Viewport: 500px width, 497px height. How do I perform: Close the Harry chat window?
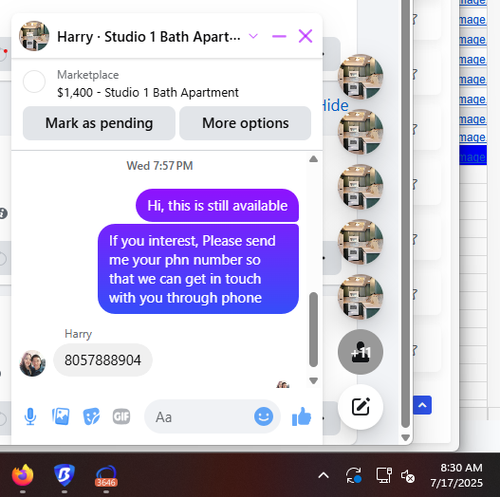305,36
